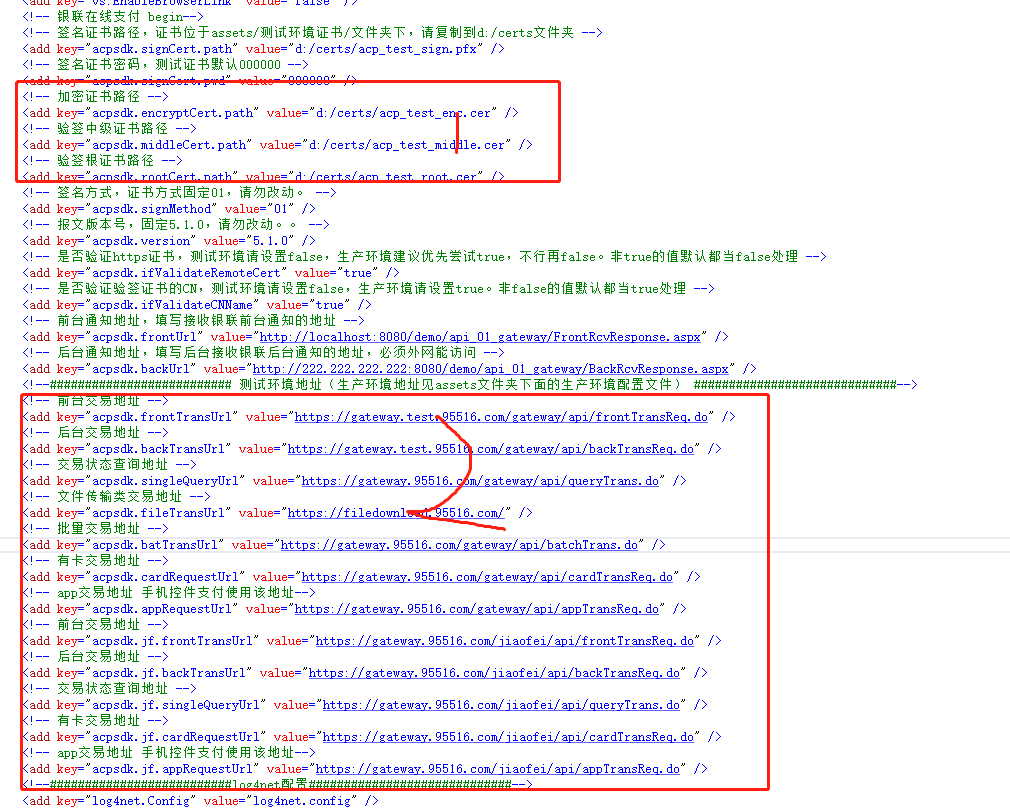
Task: Click the comment 是否验证验签证书的CN
Action: [368, 289]
